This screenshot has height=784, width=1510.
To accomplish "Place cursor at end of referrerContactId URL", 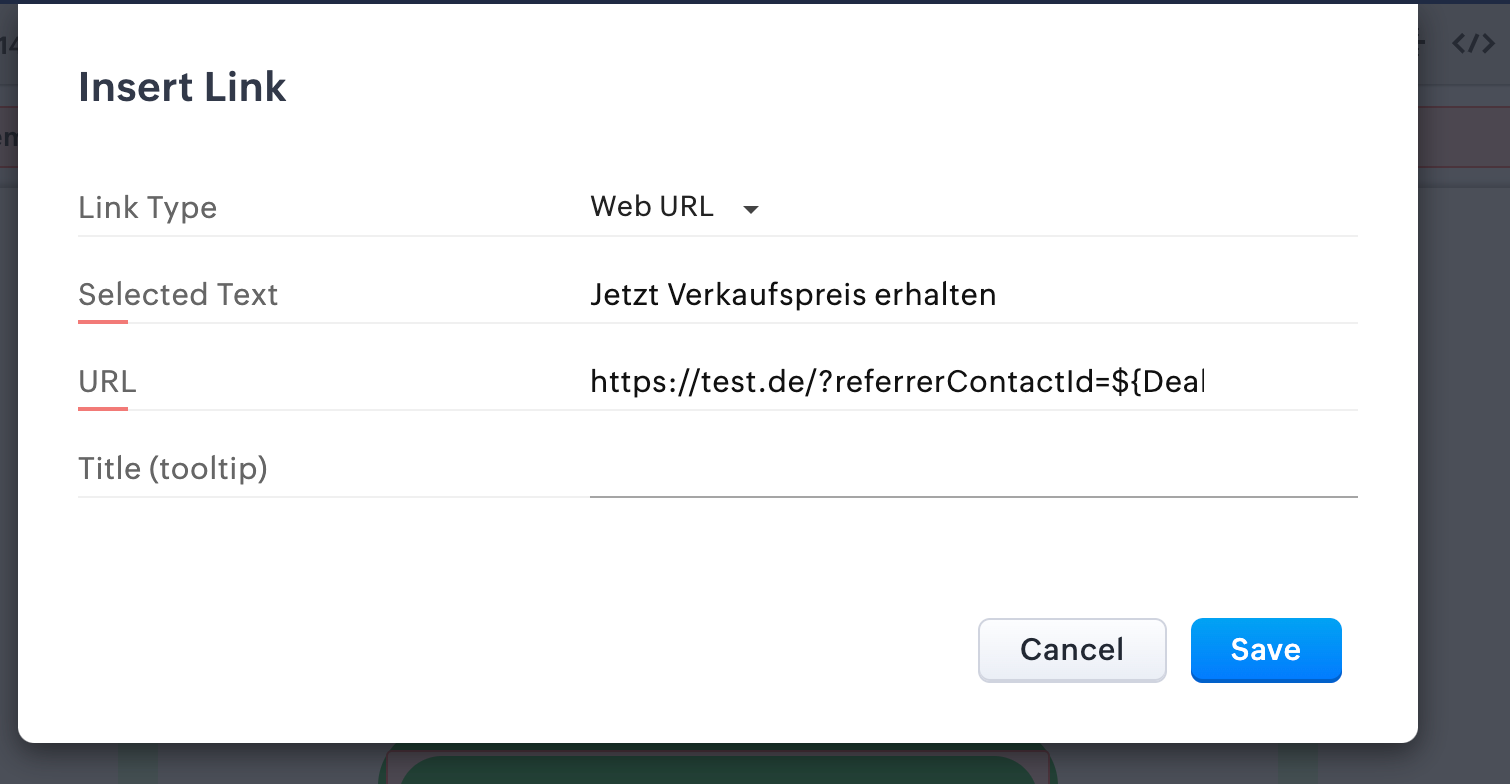I will [1204, 382].
